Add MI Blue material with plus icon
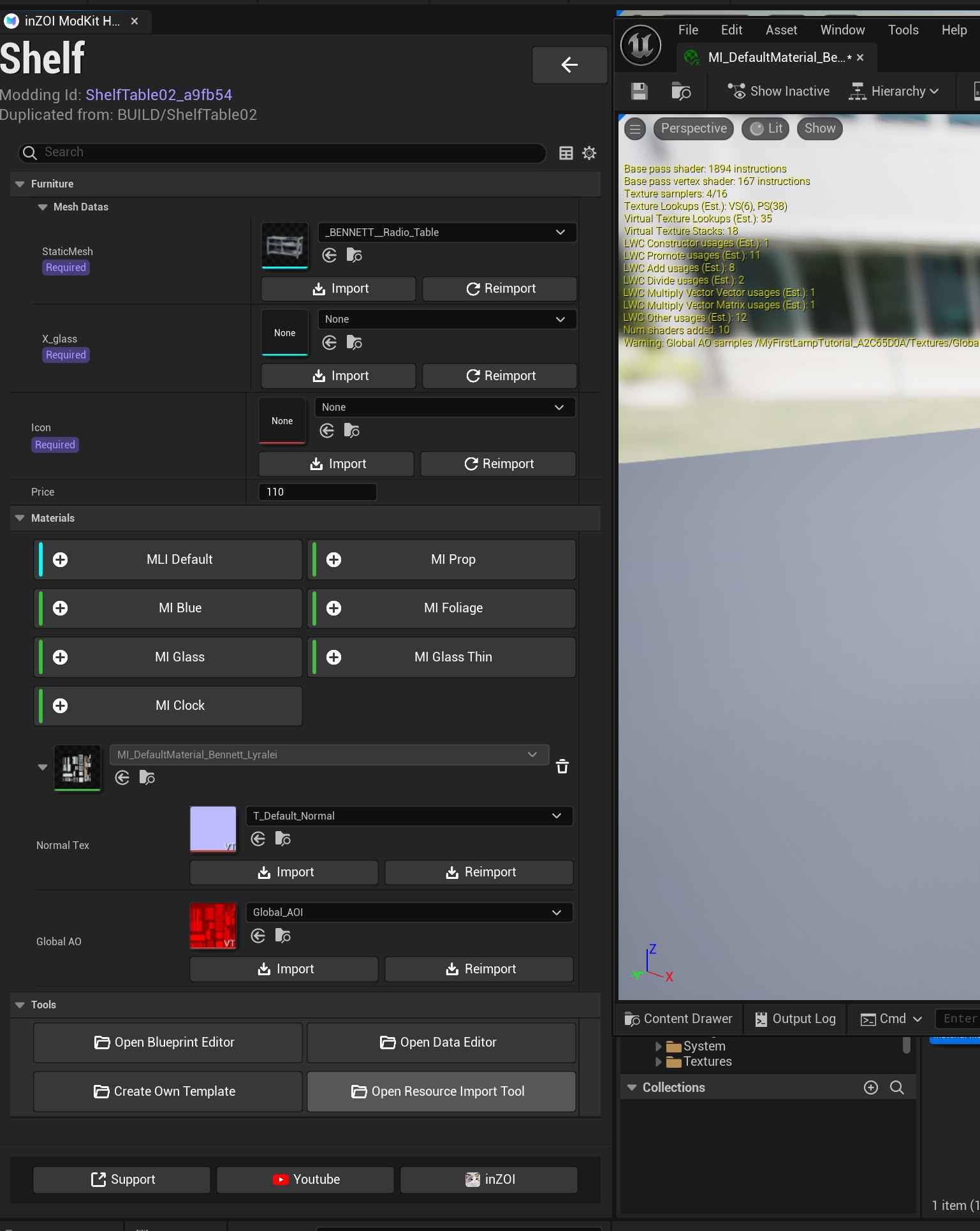This screenshot has height=1231, width=980. coord(60,608)
